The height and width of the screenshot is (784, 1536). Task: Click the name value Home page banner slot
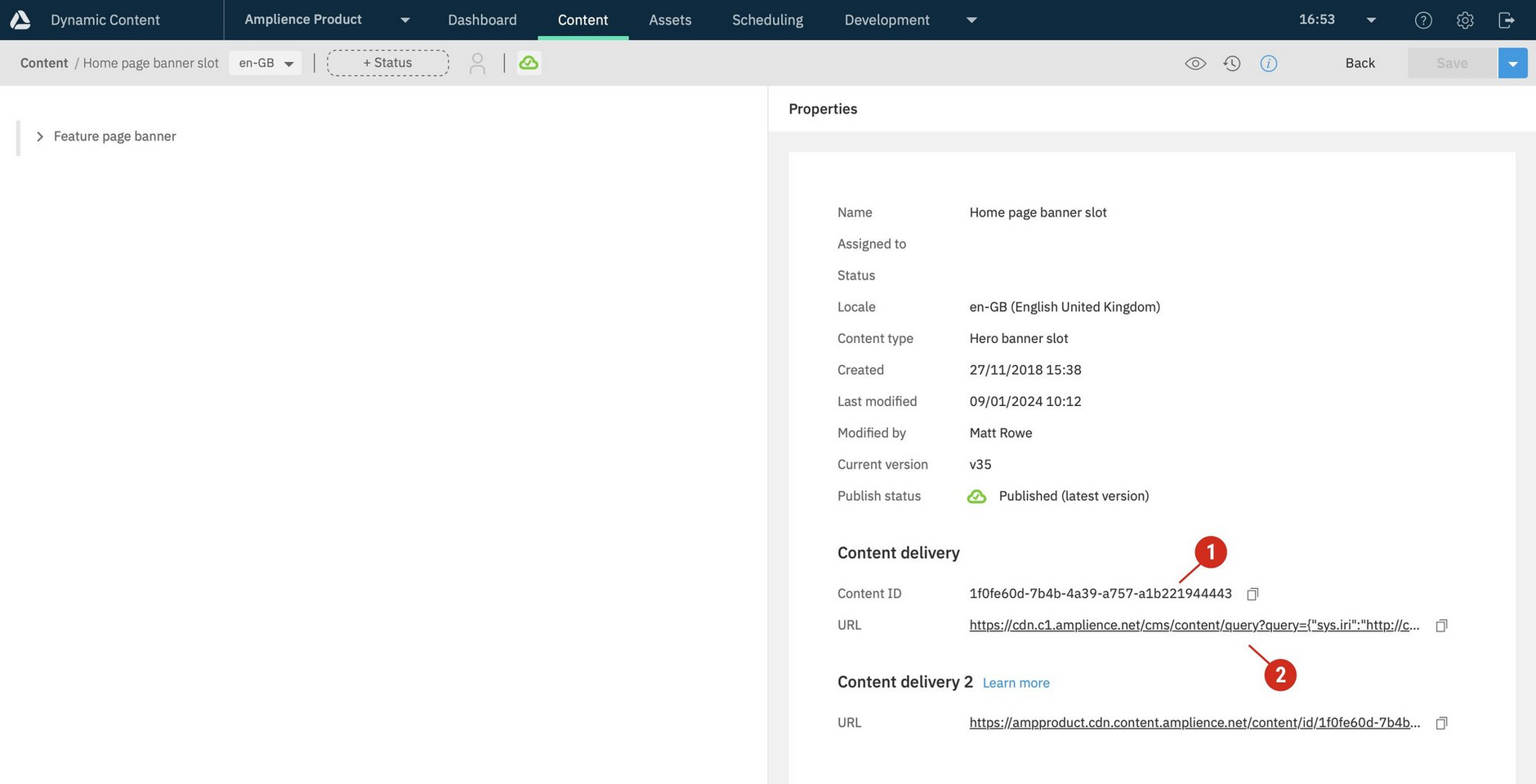point(1038,212)
